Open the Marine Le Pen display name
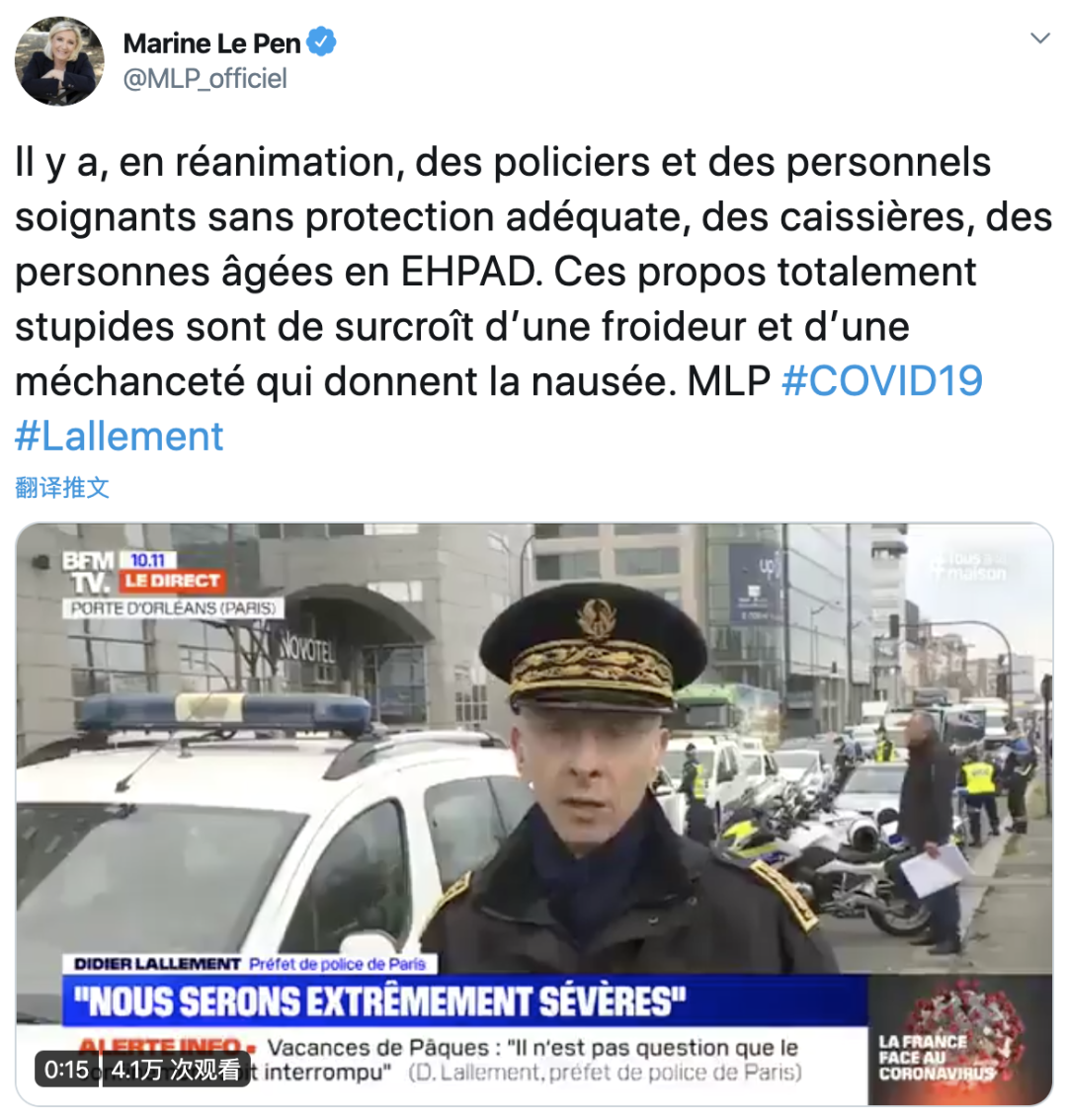This screenshot has width=1067, height=1120. coord(211,42)
